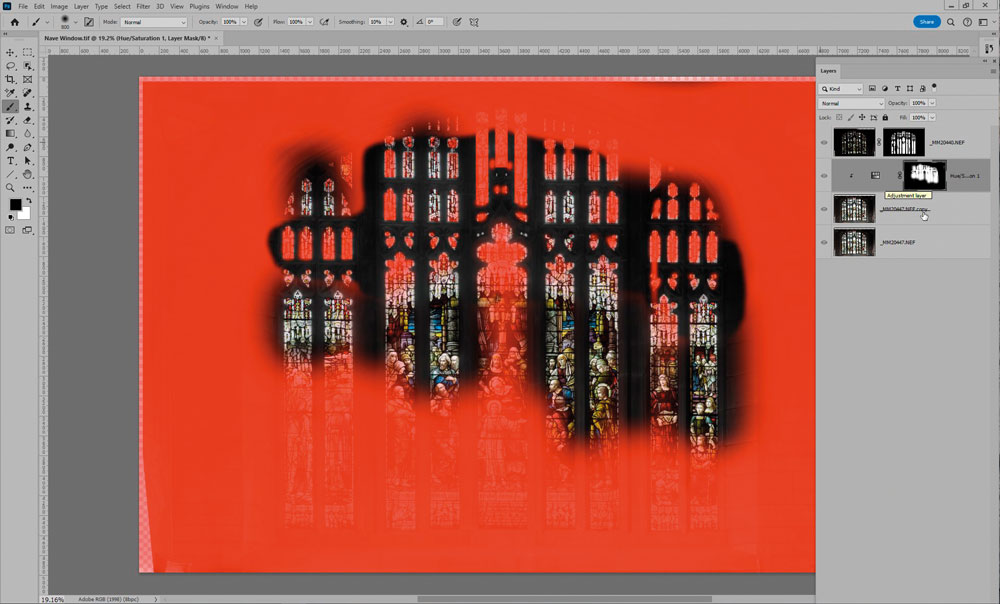Open the Brush Preset picker arrow
1000x604 pixels.
(75, 22)
